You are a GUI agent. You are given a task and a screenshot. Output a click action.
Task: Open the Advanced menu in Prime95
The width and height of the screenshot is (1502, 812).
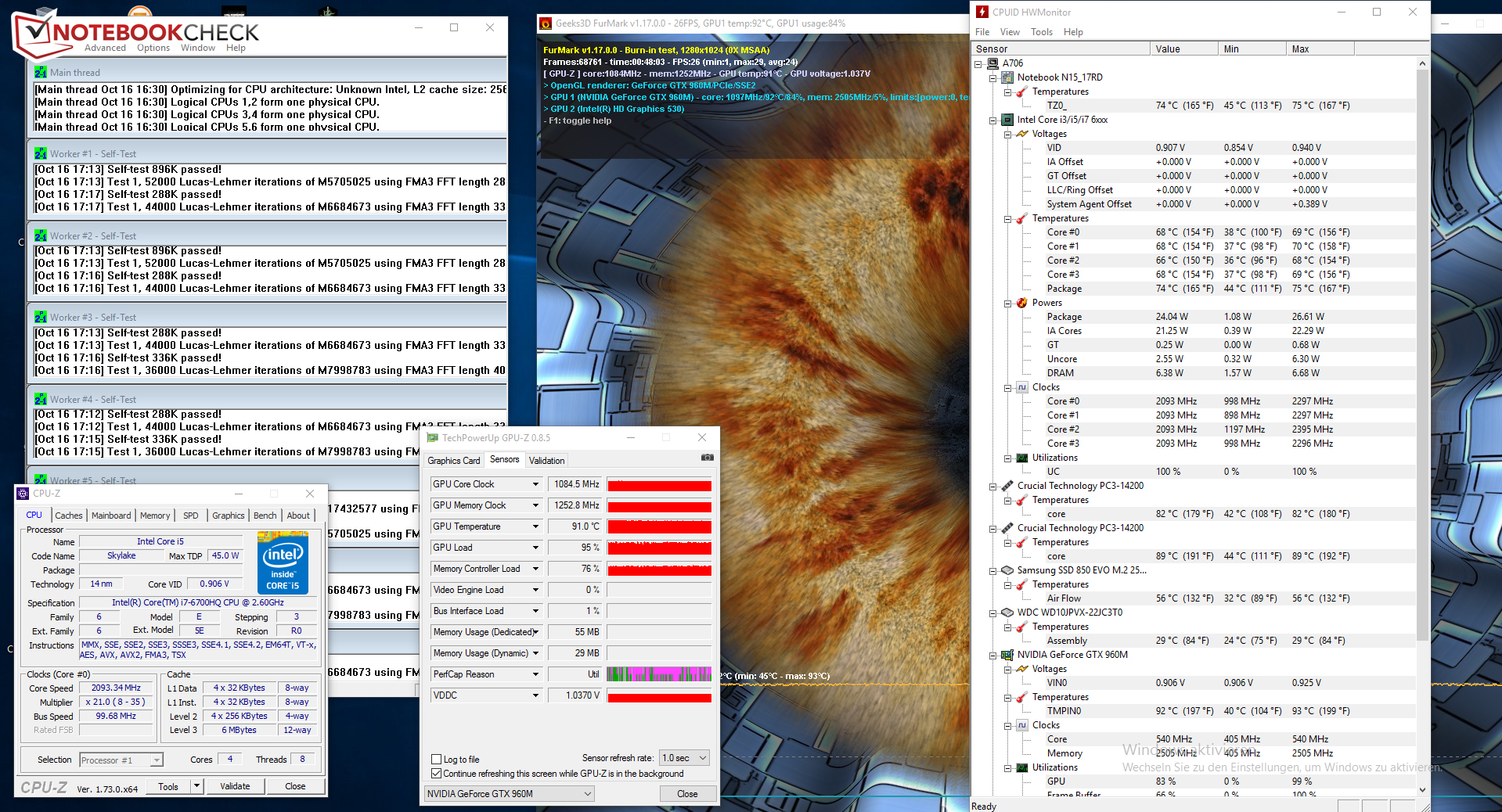[x=105, y=48]
